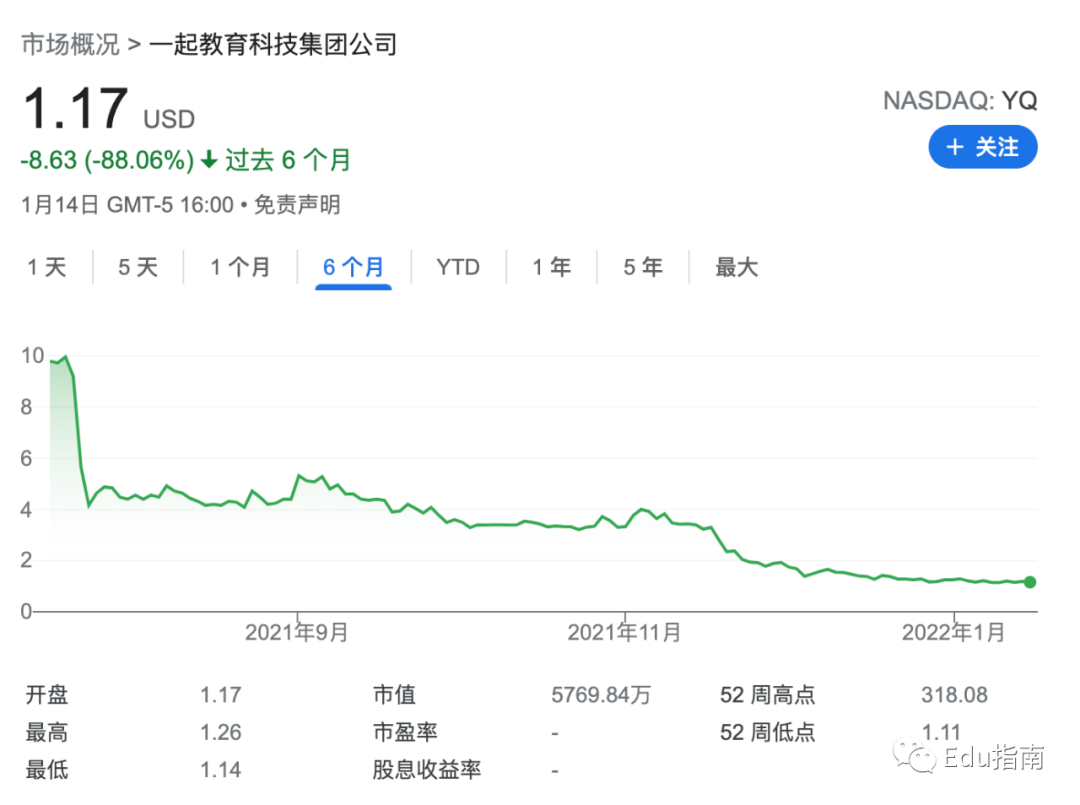Open the 市场概况 breadcrumb link
The image size is (1080, 805).
tap(70, 44)
